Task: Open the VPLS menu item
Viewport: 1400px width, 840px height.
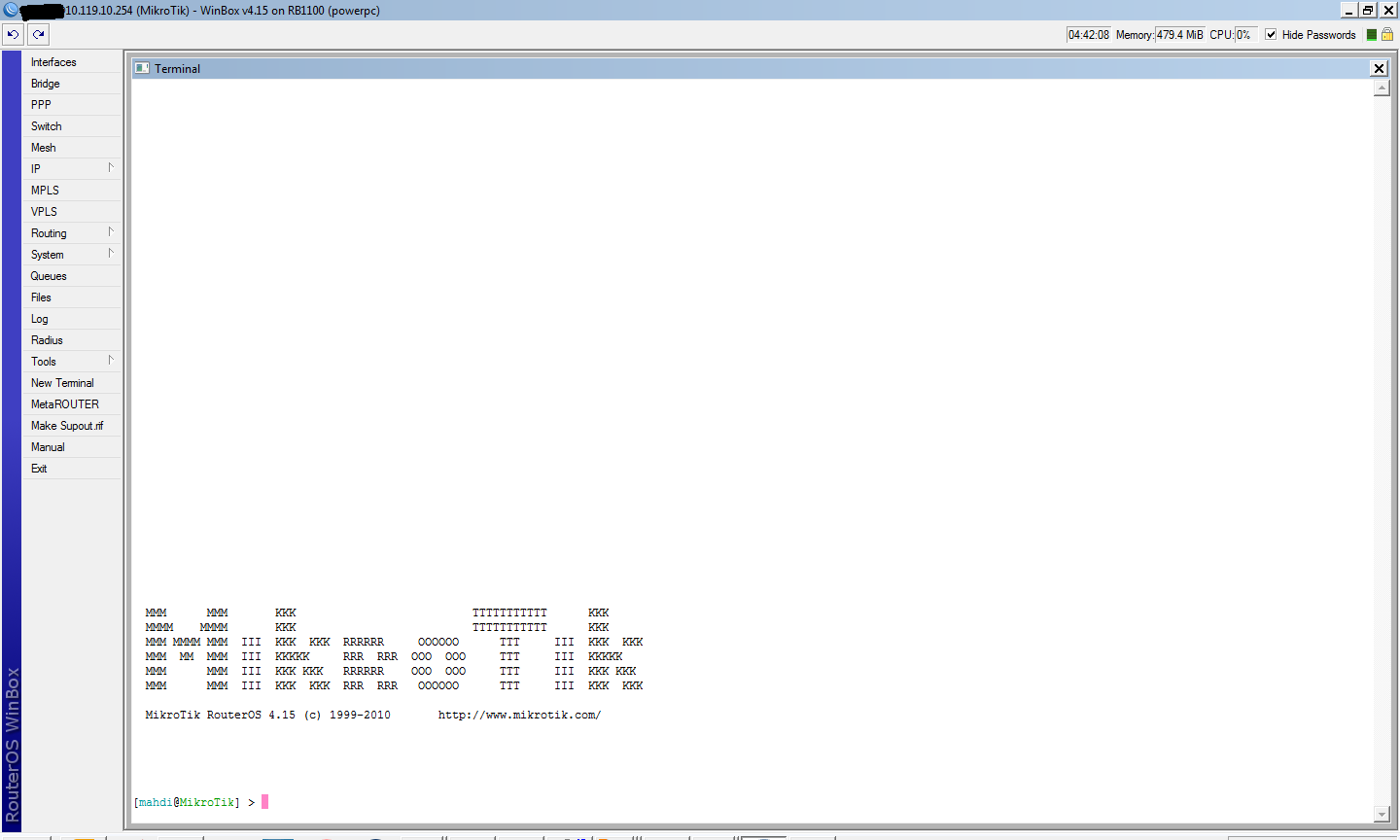Action: coord(72,212)
